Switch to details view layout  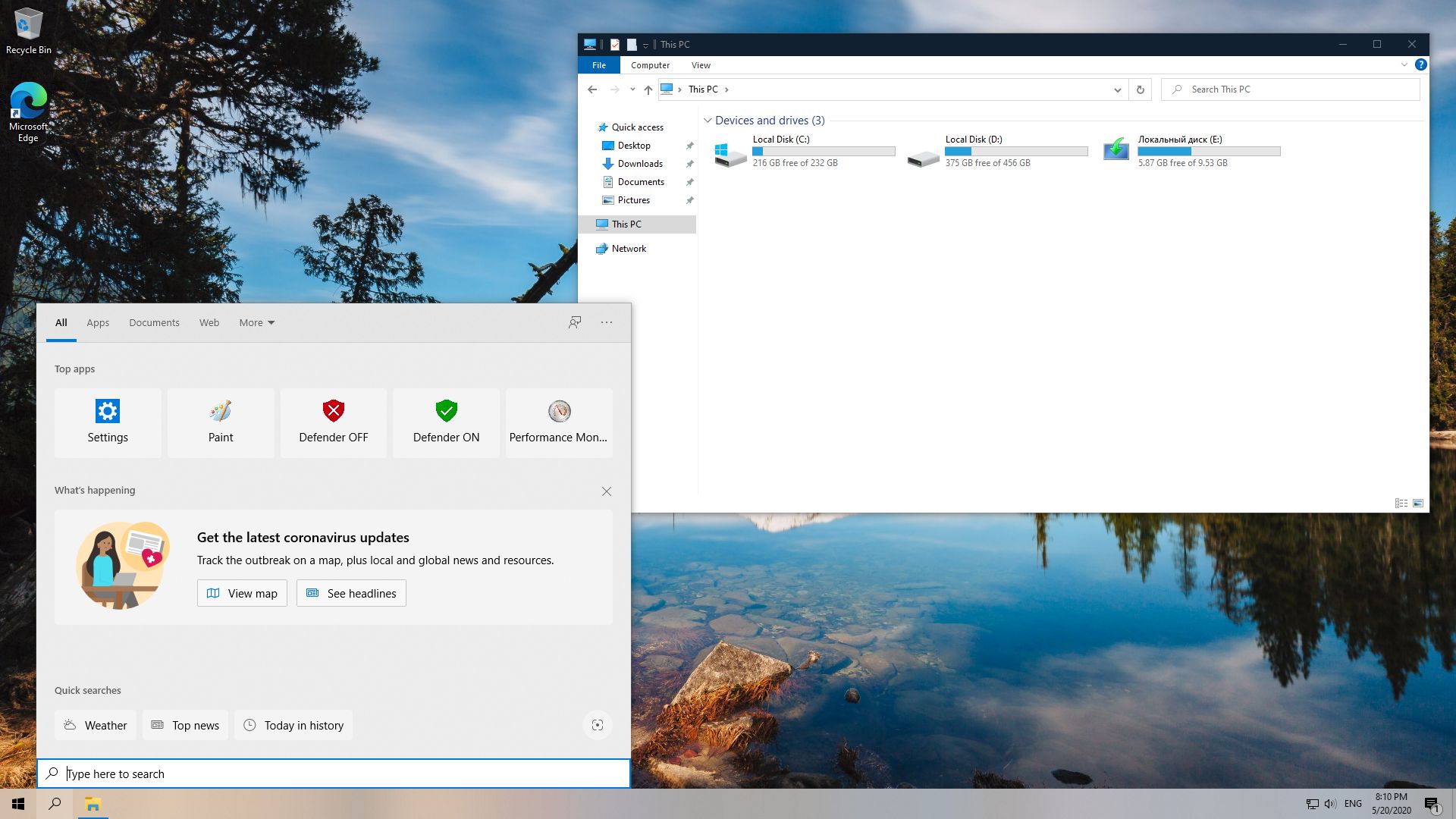(x=1401, y=503)
